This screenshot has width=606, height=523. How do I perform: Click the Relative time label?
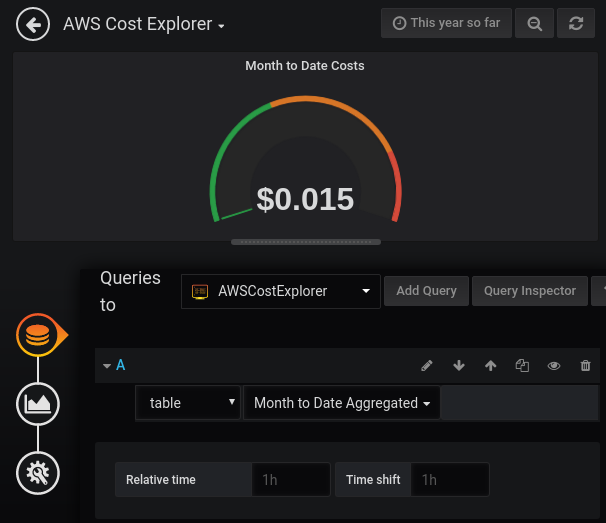(x=161, y=480)
